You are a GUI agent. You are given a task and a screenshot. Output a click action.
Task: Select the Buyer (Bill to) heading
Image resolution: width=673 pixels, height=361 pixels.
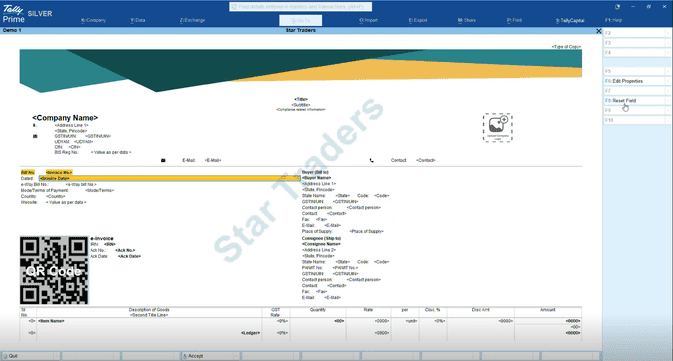[x=315, y=172]
